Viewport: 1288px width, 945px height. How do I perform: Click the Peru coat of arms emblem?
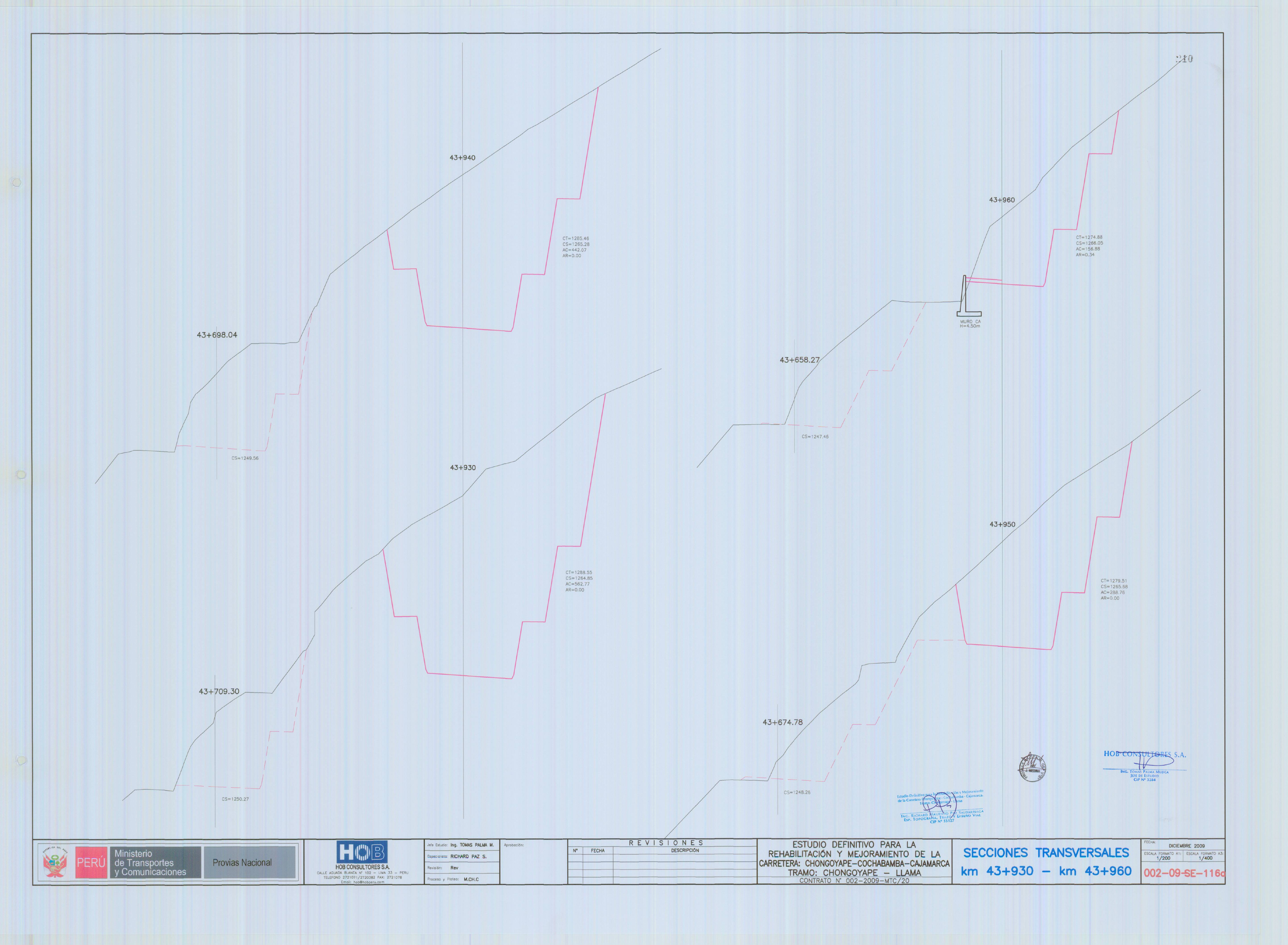56,862
